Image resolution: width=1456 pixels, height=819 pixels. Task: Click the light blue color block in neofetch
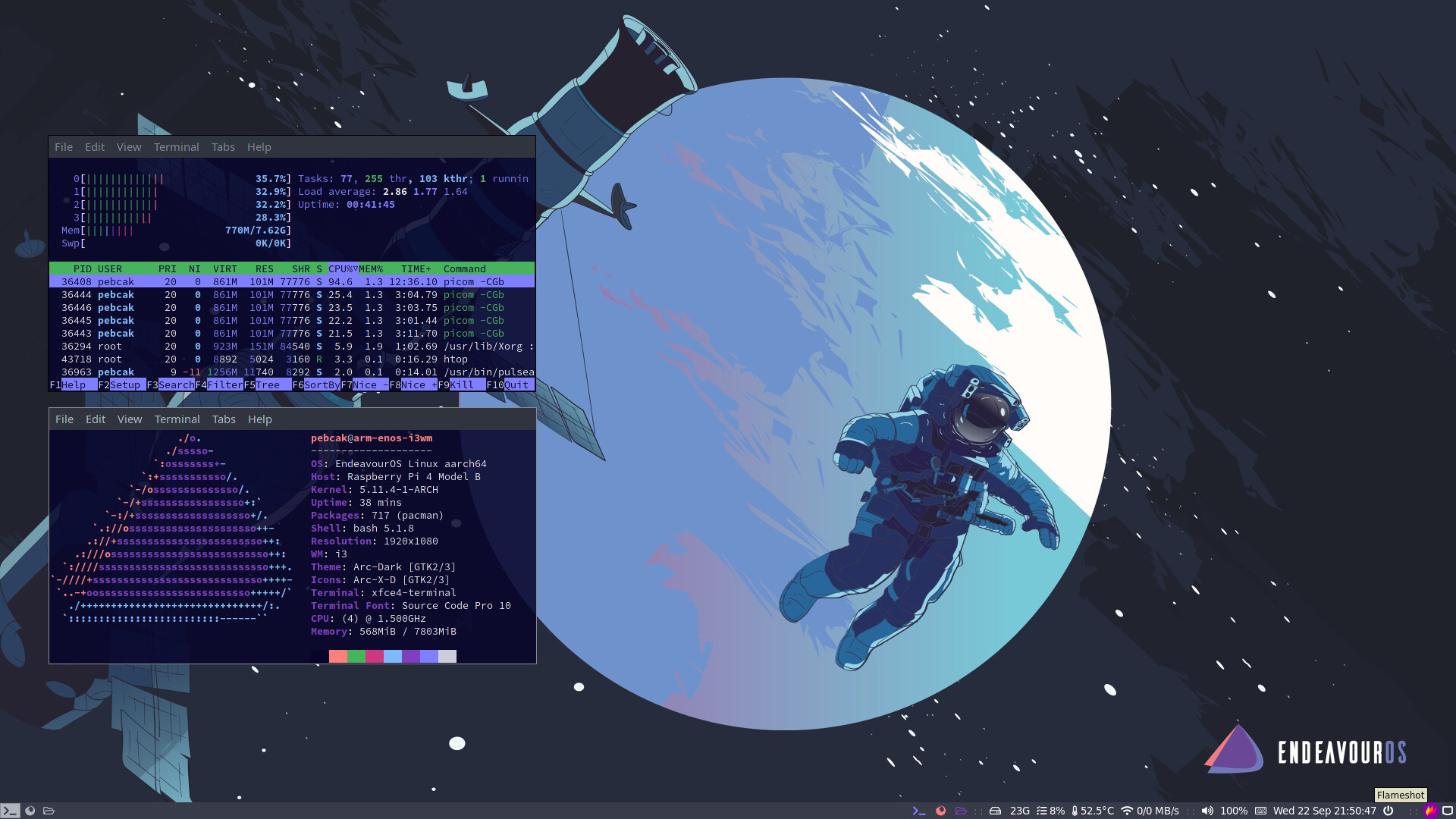coord(393,657)
